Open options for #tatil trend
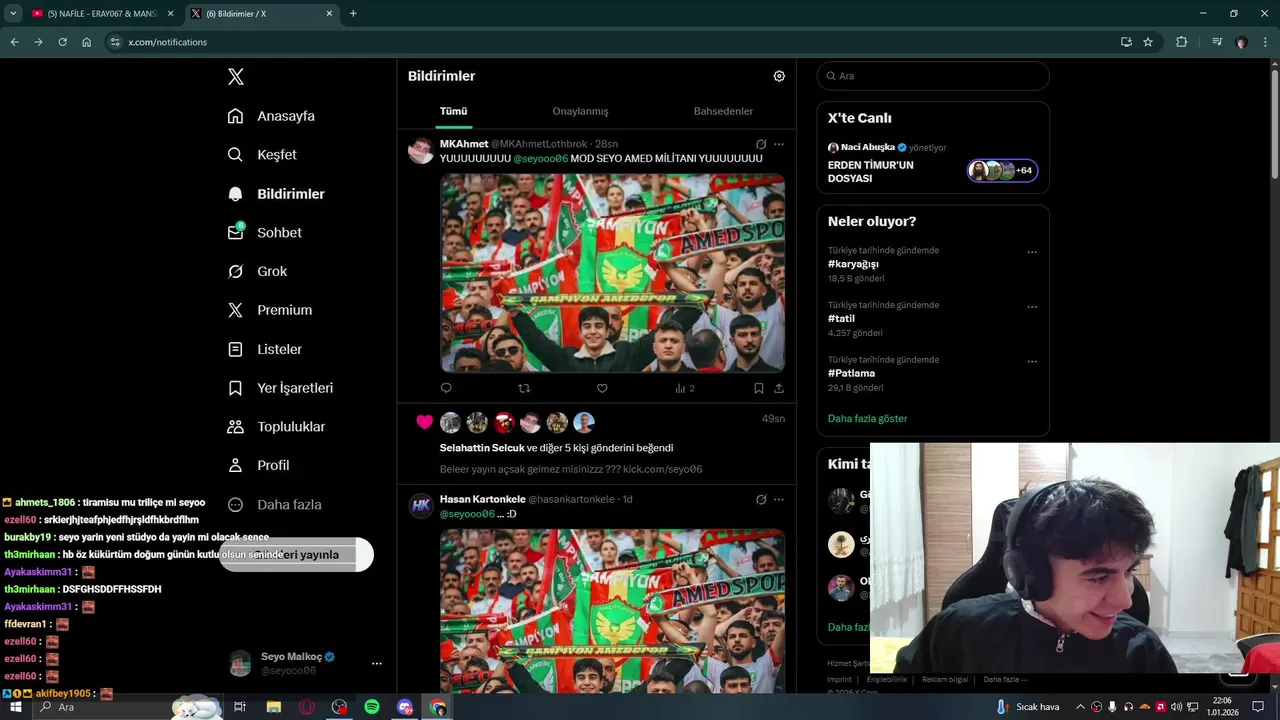 tap(1032, 307)
